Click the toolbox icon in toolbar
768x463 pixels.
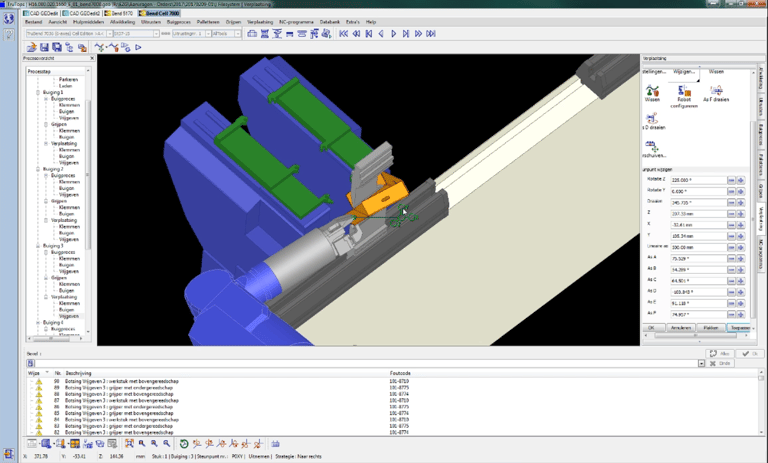[x=252, y=34]
